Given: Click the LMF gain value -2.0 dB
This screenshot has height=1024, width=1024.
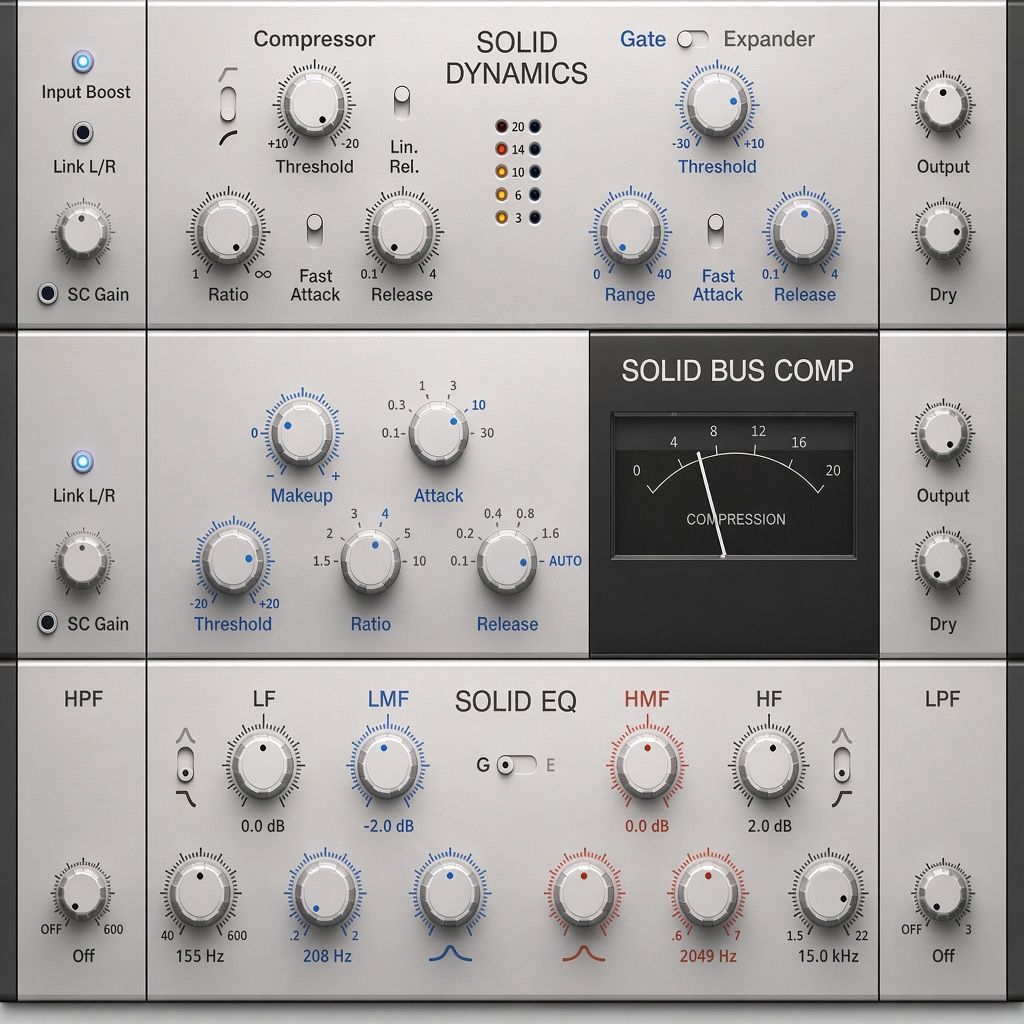Looking at the screenshot, I should [389, 826].
